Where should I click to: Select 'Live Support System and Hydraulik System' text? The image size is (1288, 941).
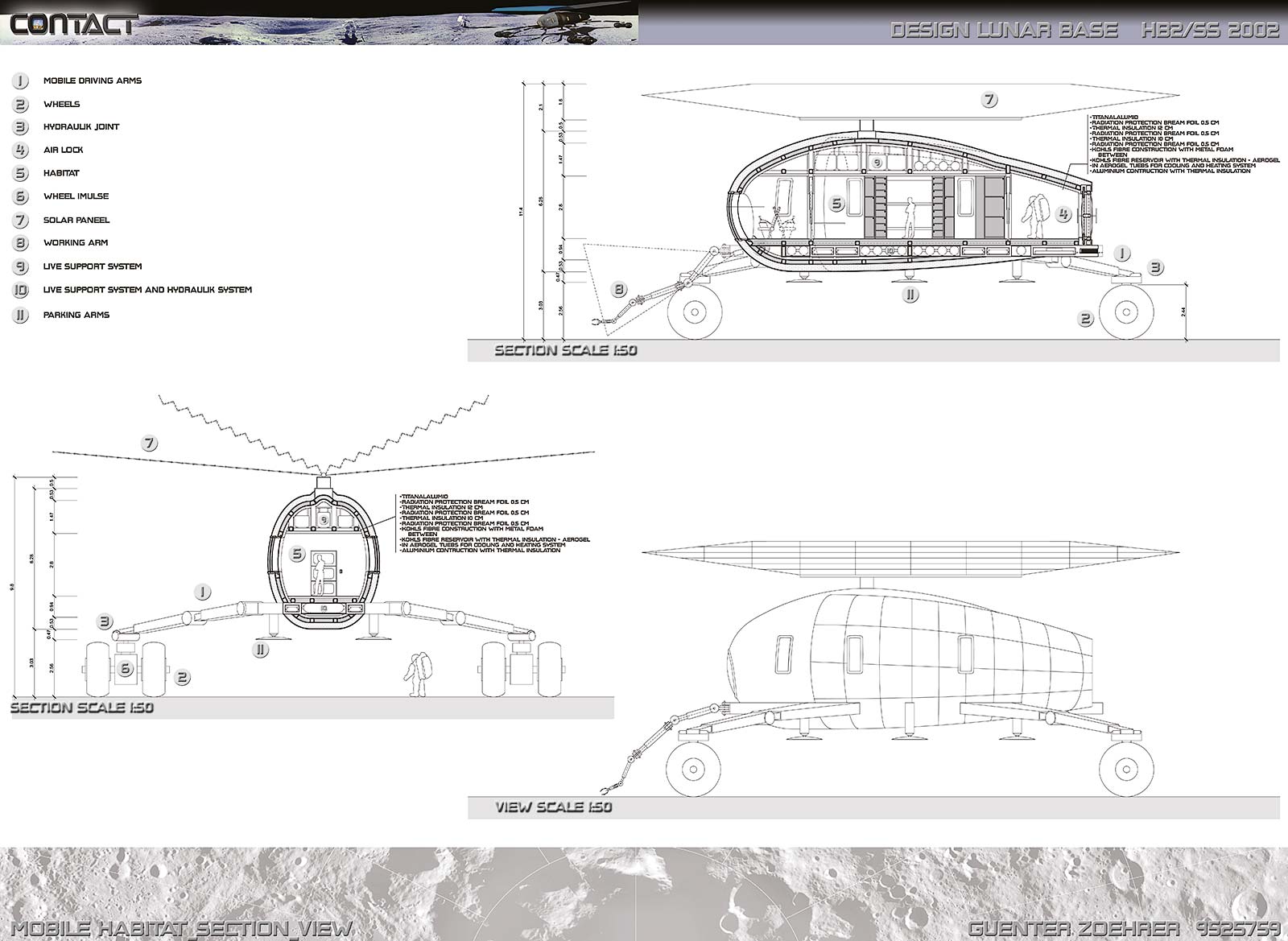[x=148, y=289]
